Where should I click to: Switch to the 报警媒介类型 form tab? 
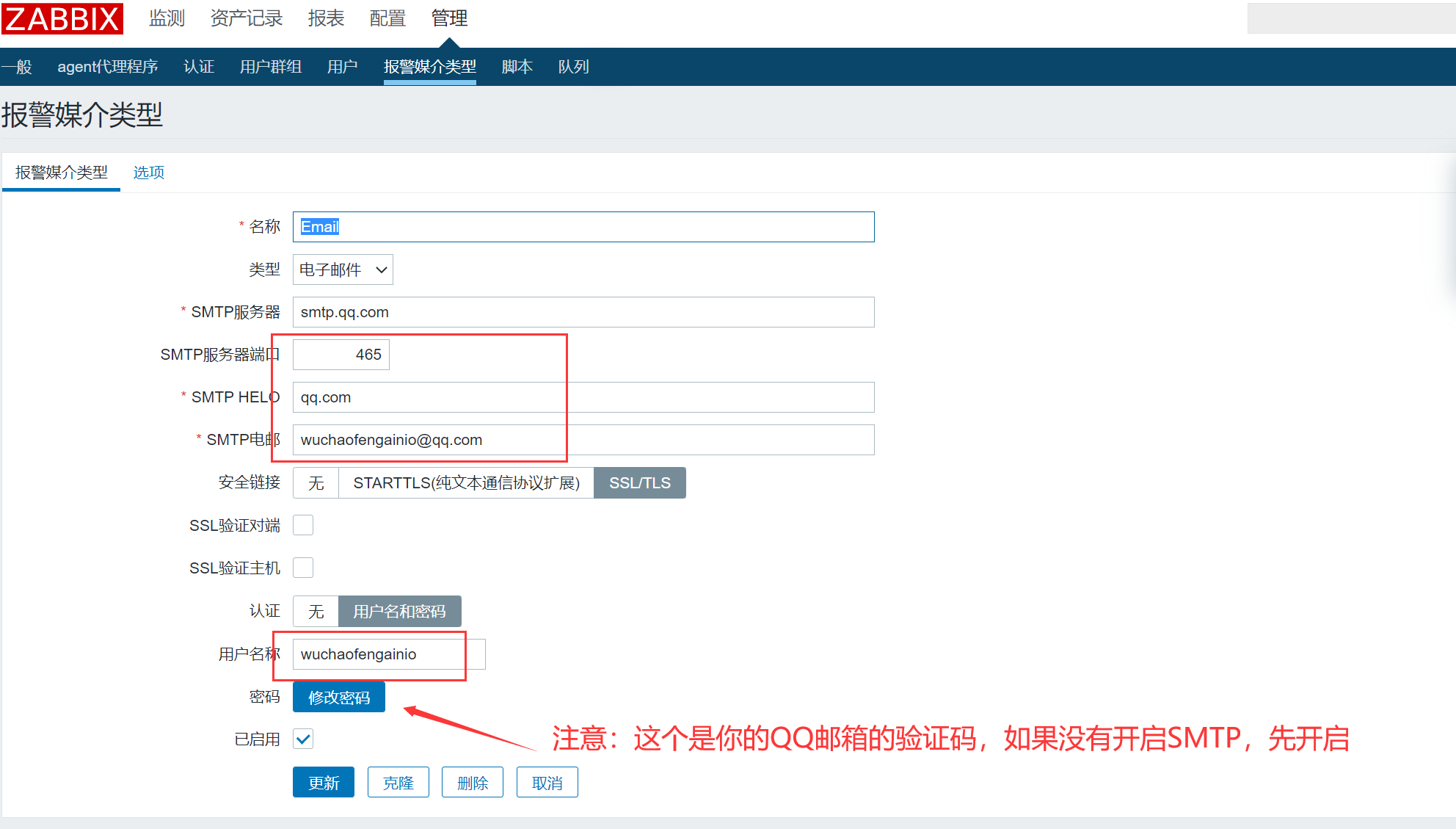click(x=62, y=173)
